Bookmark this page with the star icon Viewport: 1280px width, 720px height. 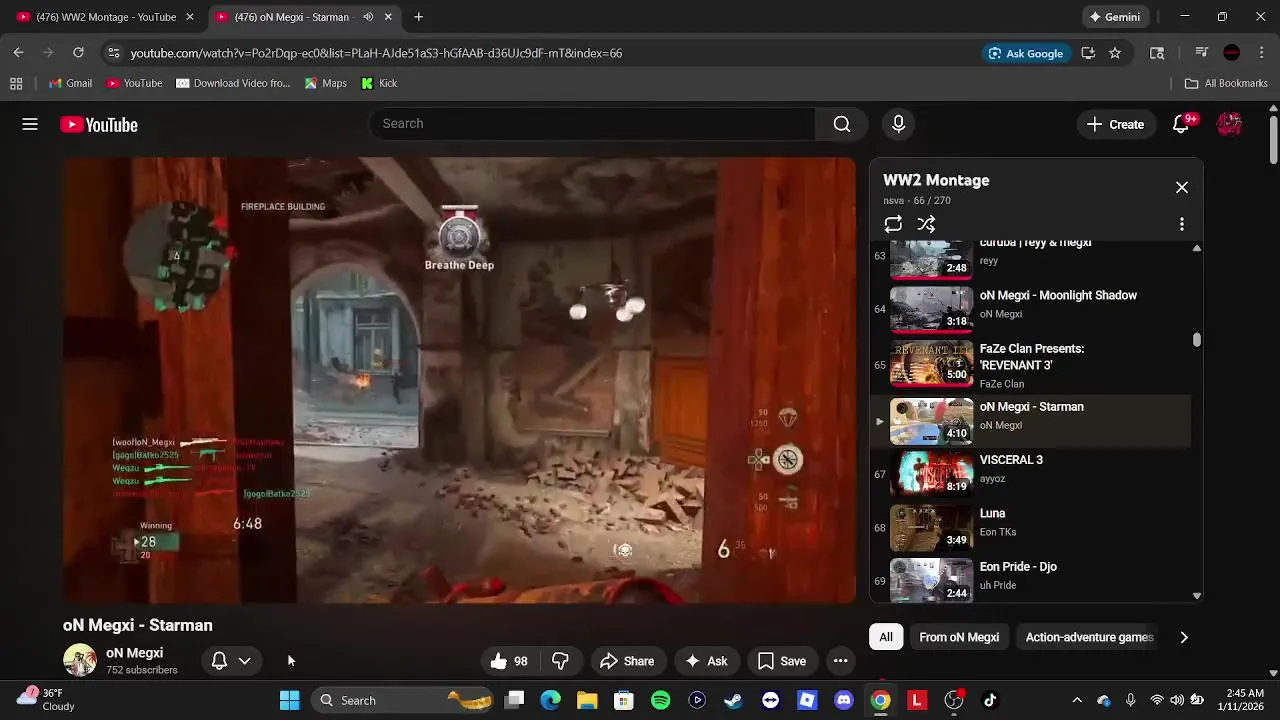click(x=1115, y=53)
